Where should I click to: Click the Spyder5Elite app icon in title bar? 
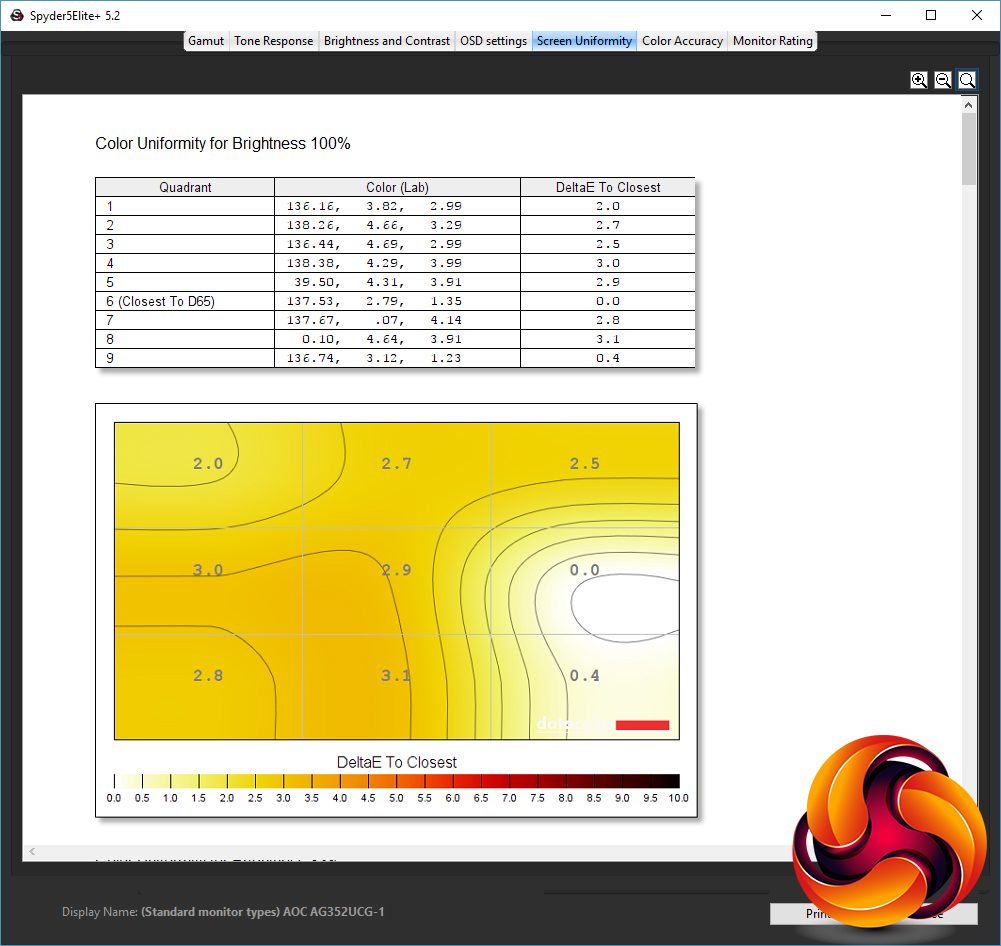[x=17, y=15]
